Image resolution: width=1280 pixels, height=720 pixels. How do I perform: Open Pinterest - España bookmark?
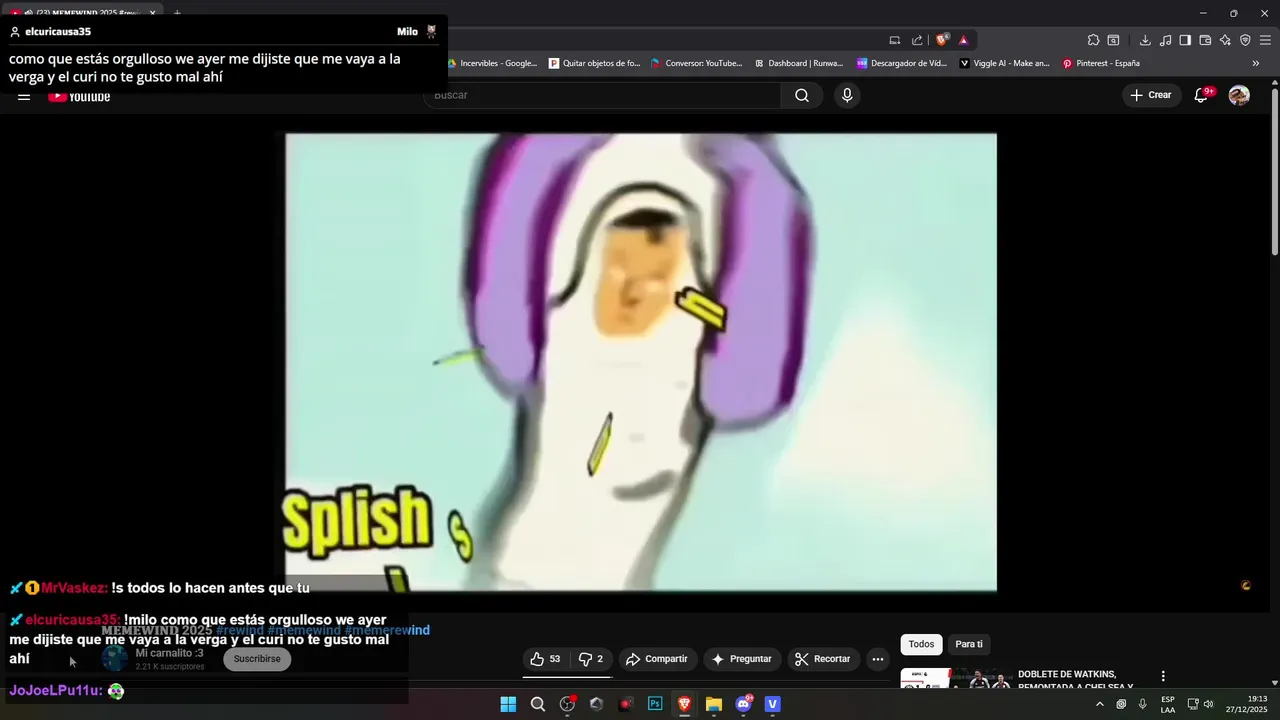pyautogui.click(x=1101, y=63)
